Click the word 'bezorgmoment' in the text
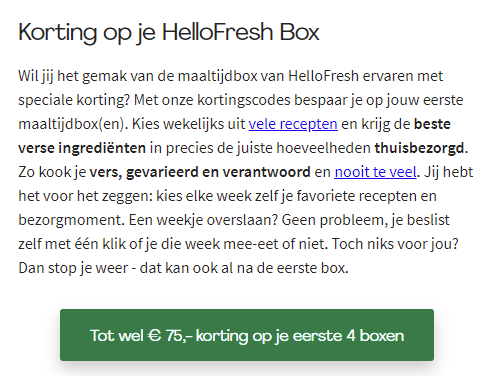The image size is (488, 376). coord(71,220)
